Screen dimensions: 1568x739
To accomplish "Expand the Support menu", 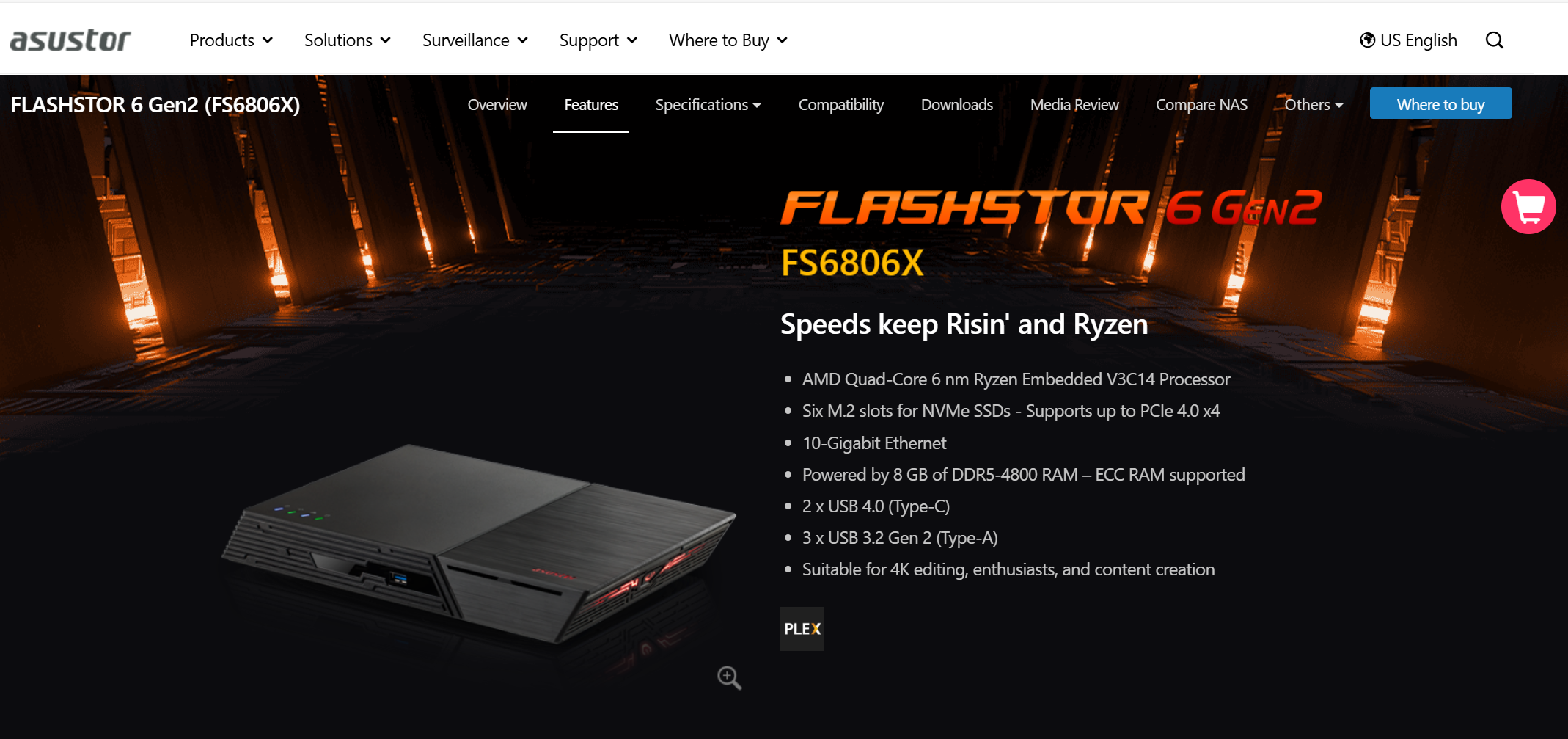I will coord(598,40).
